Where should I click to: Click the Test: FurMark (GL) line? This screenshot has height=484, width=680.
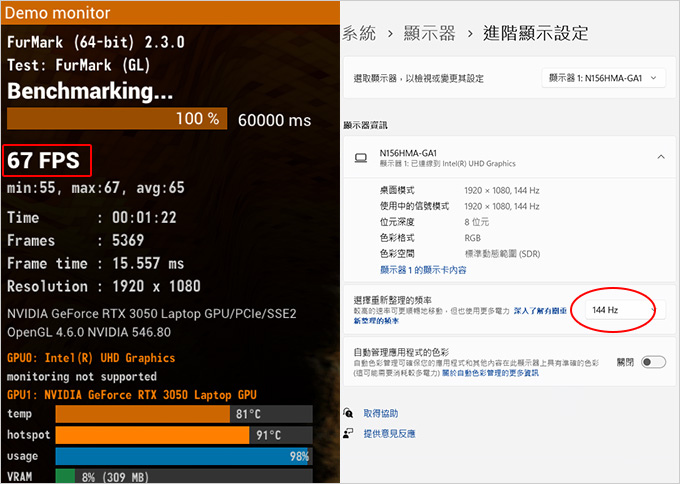tap(79, 65)
